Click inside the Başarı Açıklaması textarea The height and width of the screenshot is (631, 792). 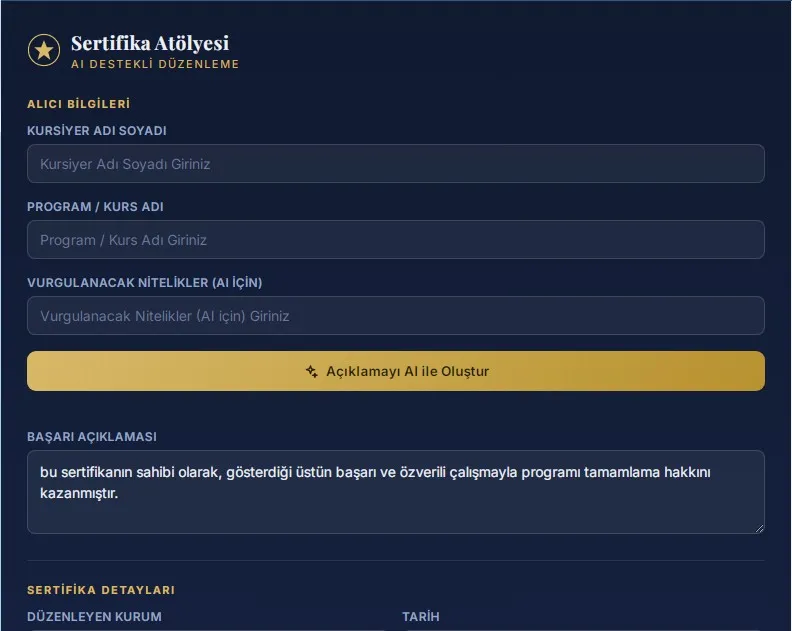tap(395, 492)
